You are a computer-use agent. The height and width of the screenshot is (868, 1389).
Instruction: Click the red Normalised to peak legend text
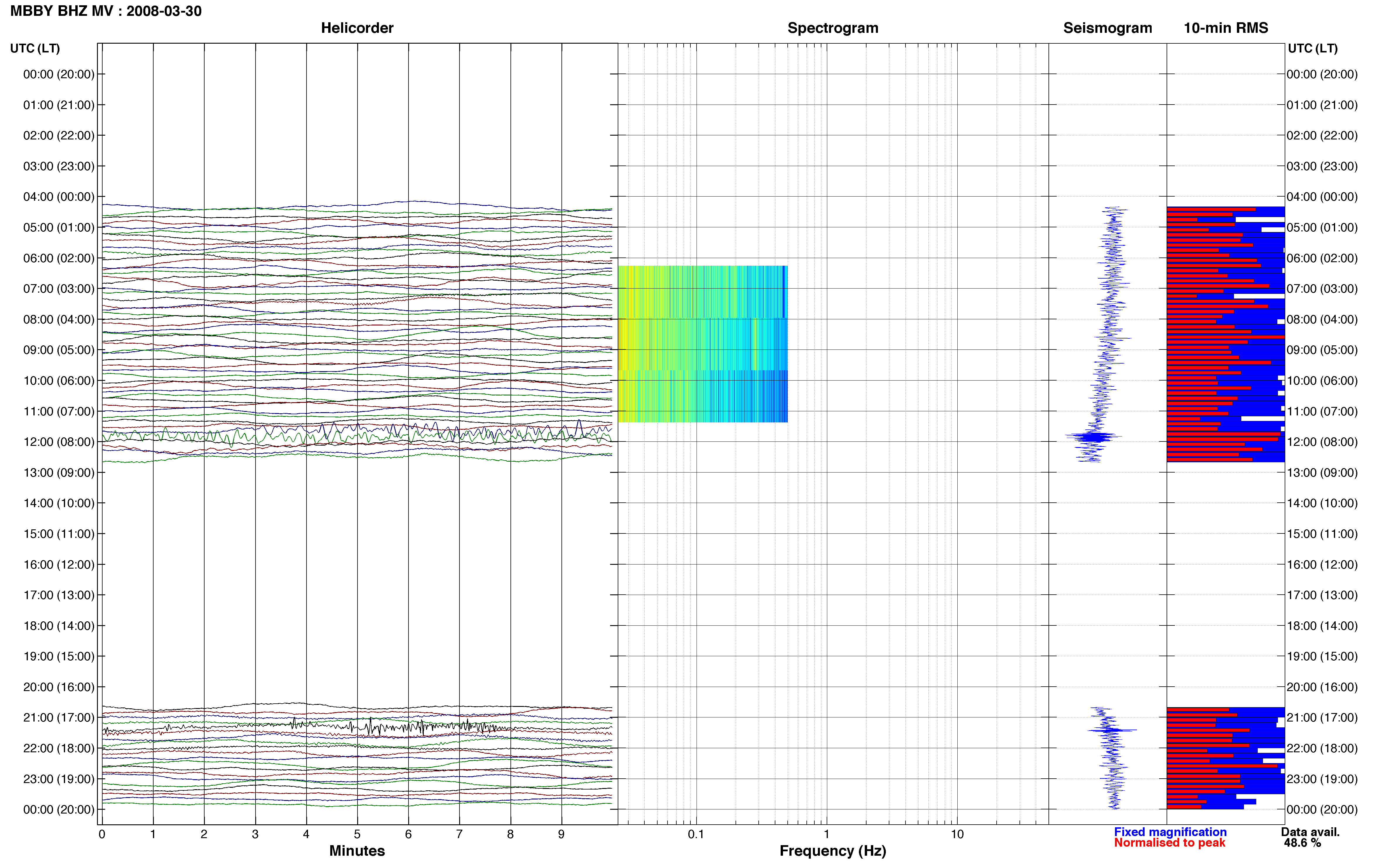(x=1170, y=843)
